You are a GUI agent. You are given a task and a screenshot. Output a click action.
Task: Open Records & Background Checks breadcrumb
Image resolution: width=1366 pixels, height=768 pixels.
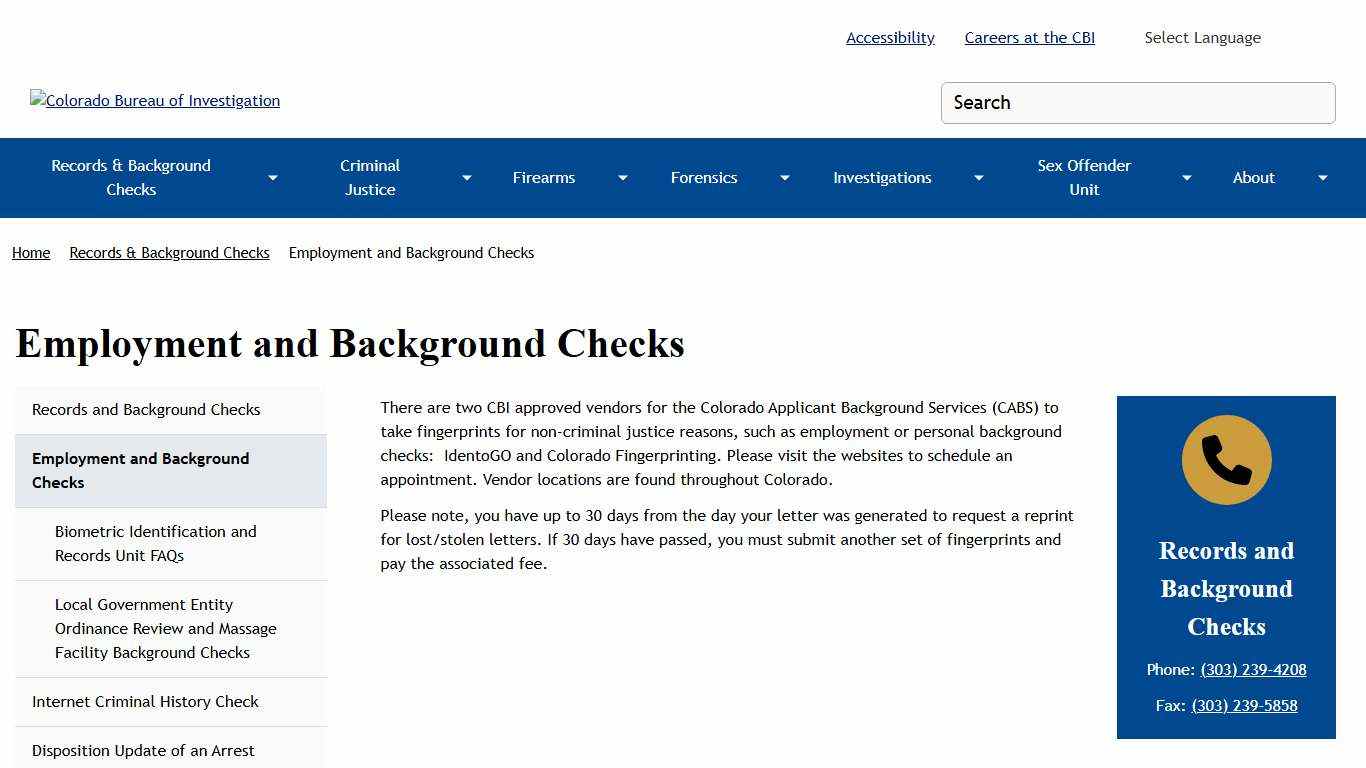tap(169, 253)
